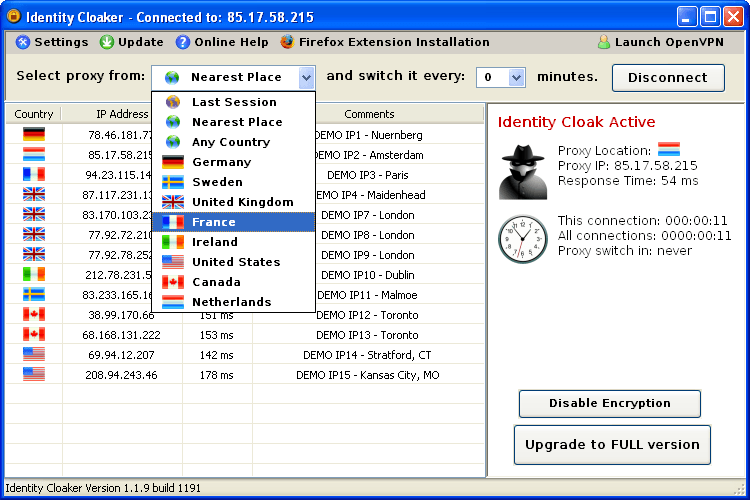Click the Identity Cloaker title bar icon

pos(13,16)
